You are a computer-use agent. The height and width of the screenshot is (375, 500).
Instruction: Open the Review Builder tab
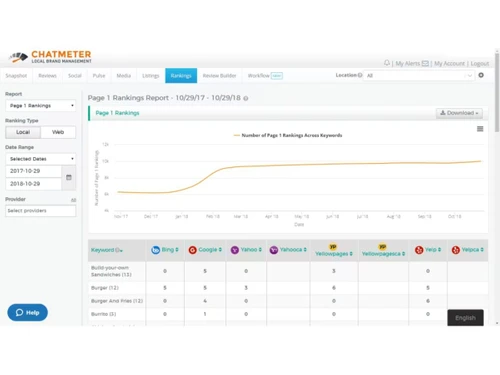point(219,76)
